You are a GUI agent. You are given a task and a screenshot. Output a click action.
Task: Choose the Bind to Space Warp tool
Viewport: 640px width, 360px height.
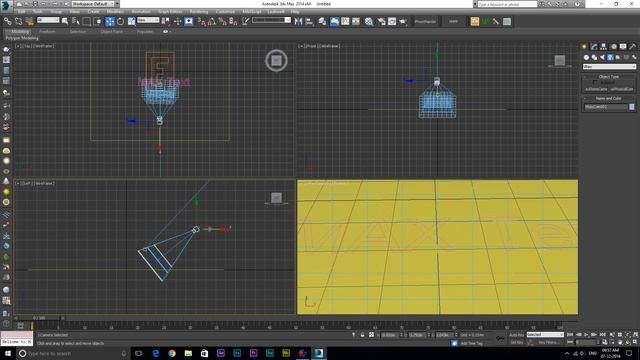tap(29, 21)
